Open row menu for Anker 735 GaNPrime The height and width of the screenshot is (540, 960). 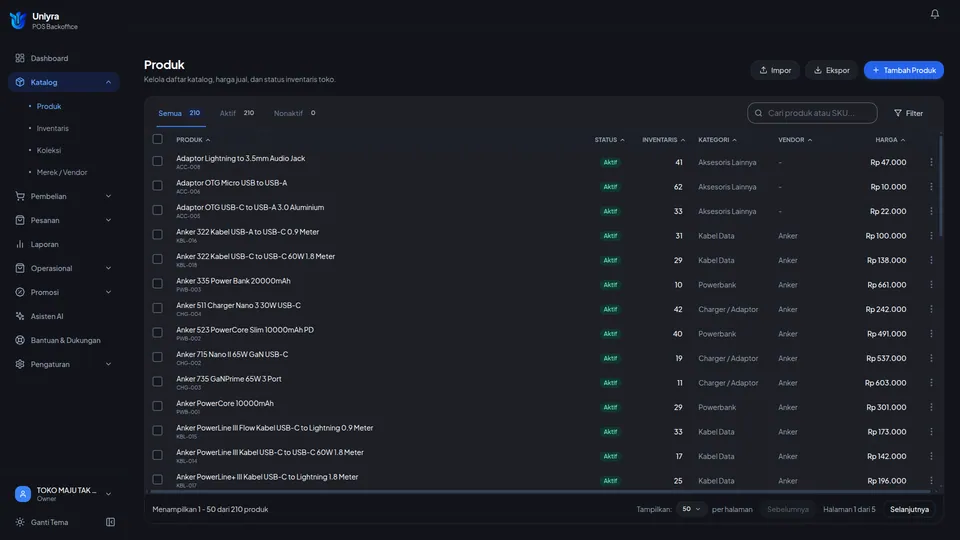[x=931, y=383]
